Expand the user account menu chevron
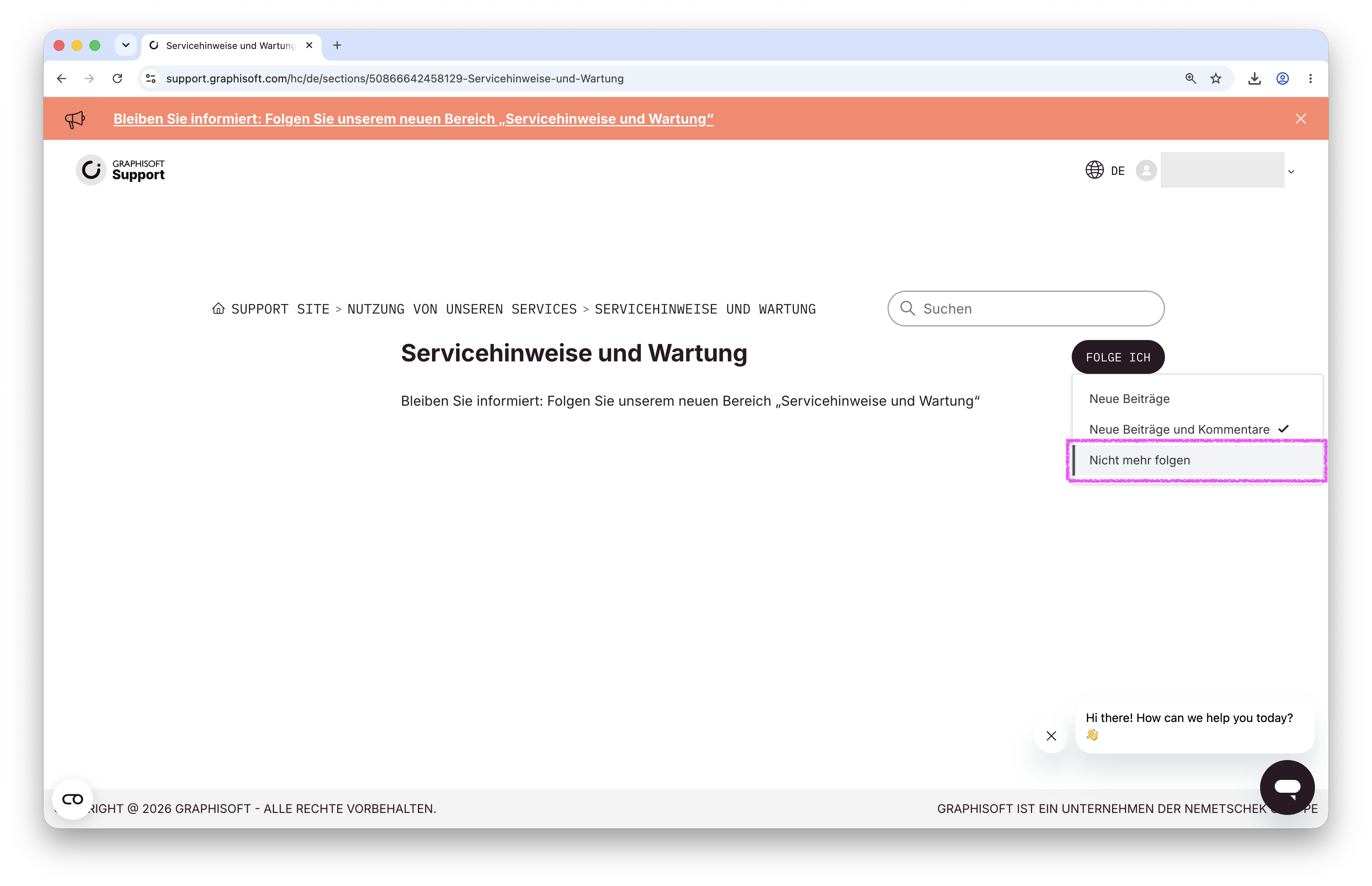This screenshot has height=886, width=1372. pos(1291,171)
